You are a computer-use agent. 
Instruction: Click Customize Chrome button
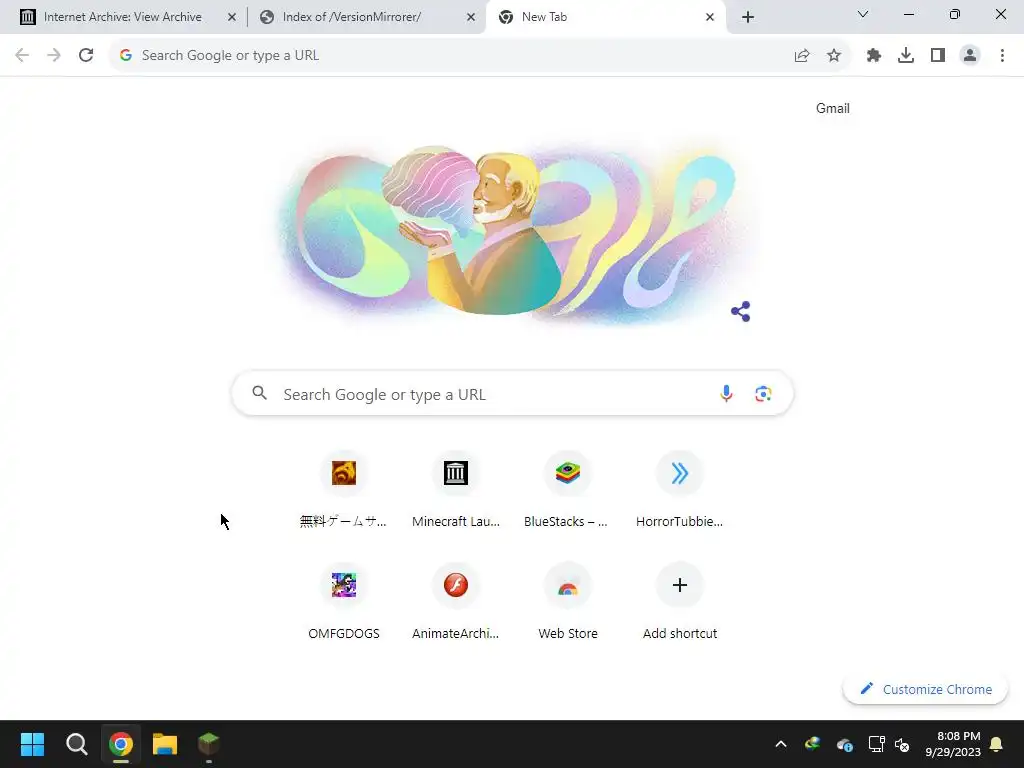[x=925, y=689]
